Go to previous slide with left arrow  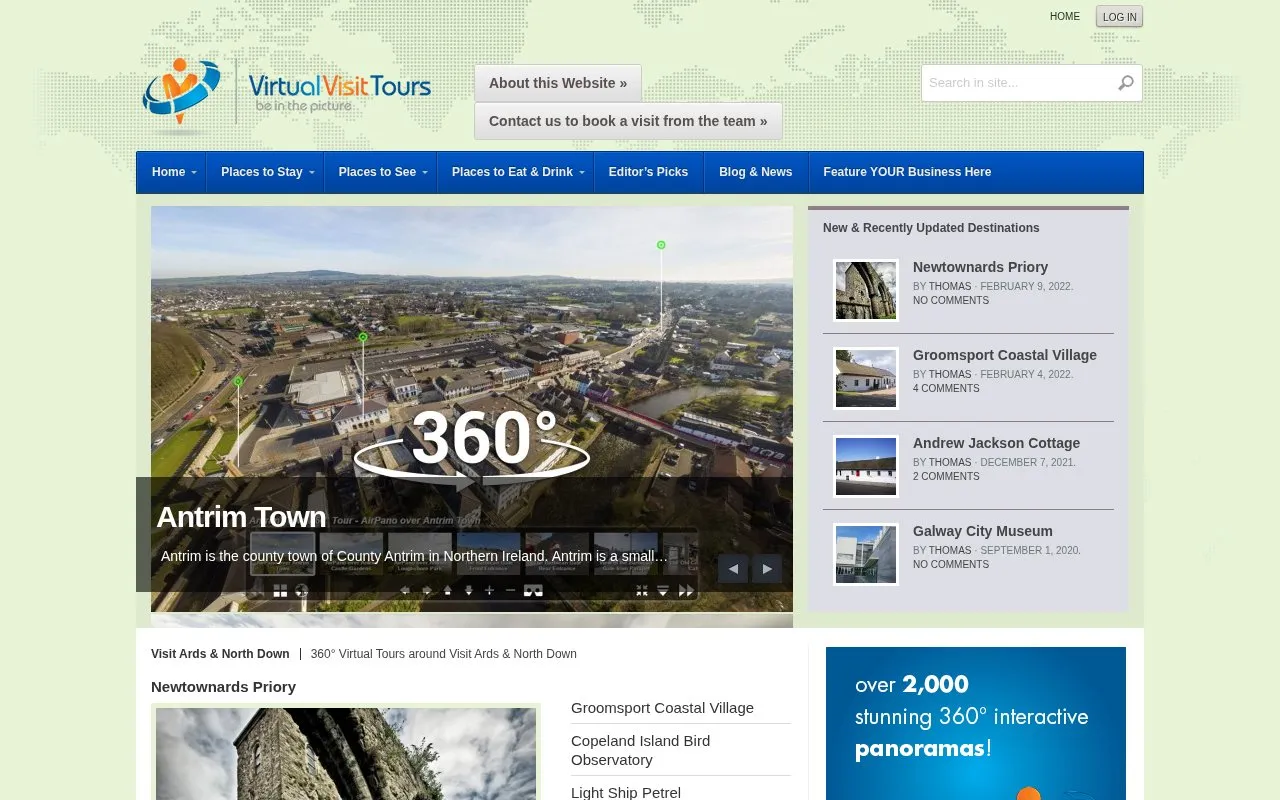(733, 569)
